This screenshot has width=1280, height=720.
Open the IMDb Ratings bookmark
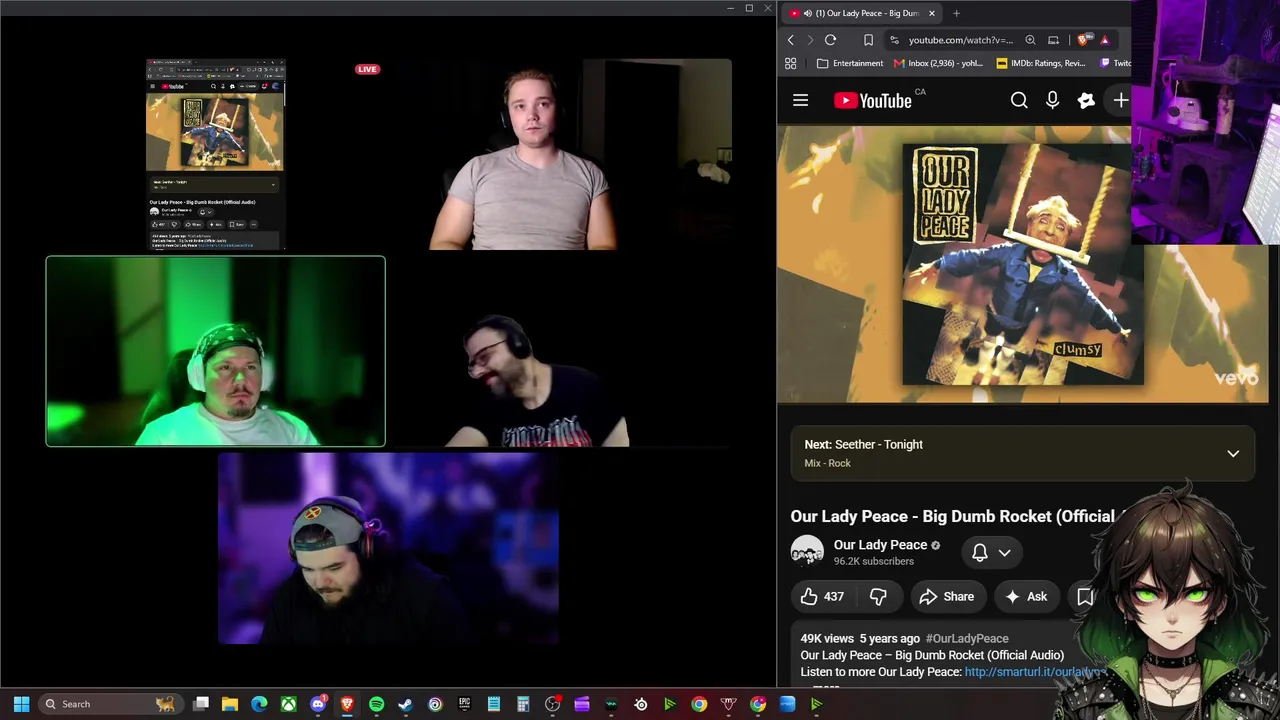coord(1040,63)
